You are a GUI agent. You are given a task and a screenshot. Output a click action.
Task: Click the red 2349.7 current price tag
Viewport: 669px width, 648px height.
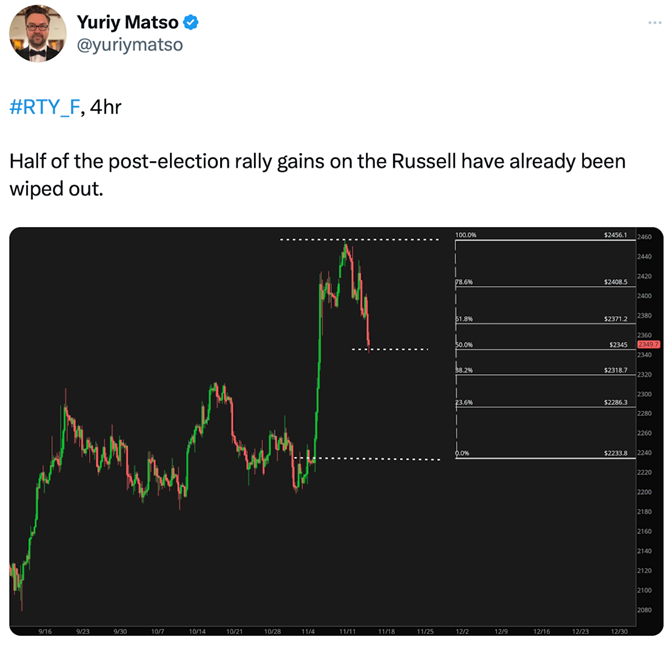tap(648, 344)
